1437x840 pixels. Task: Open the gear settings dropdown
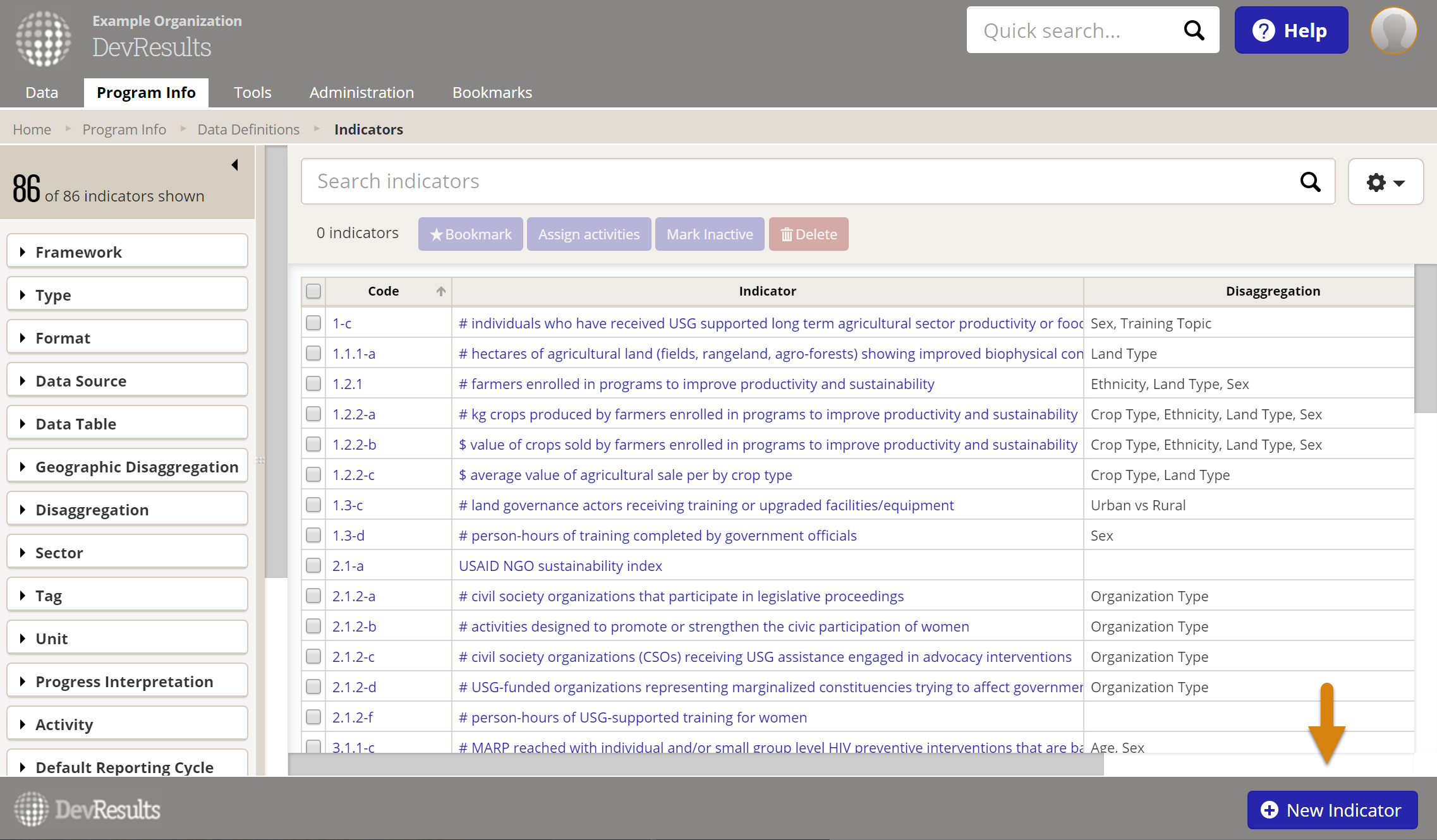pyautogui.click(x=1385, y=182)
